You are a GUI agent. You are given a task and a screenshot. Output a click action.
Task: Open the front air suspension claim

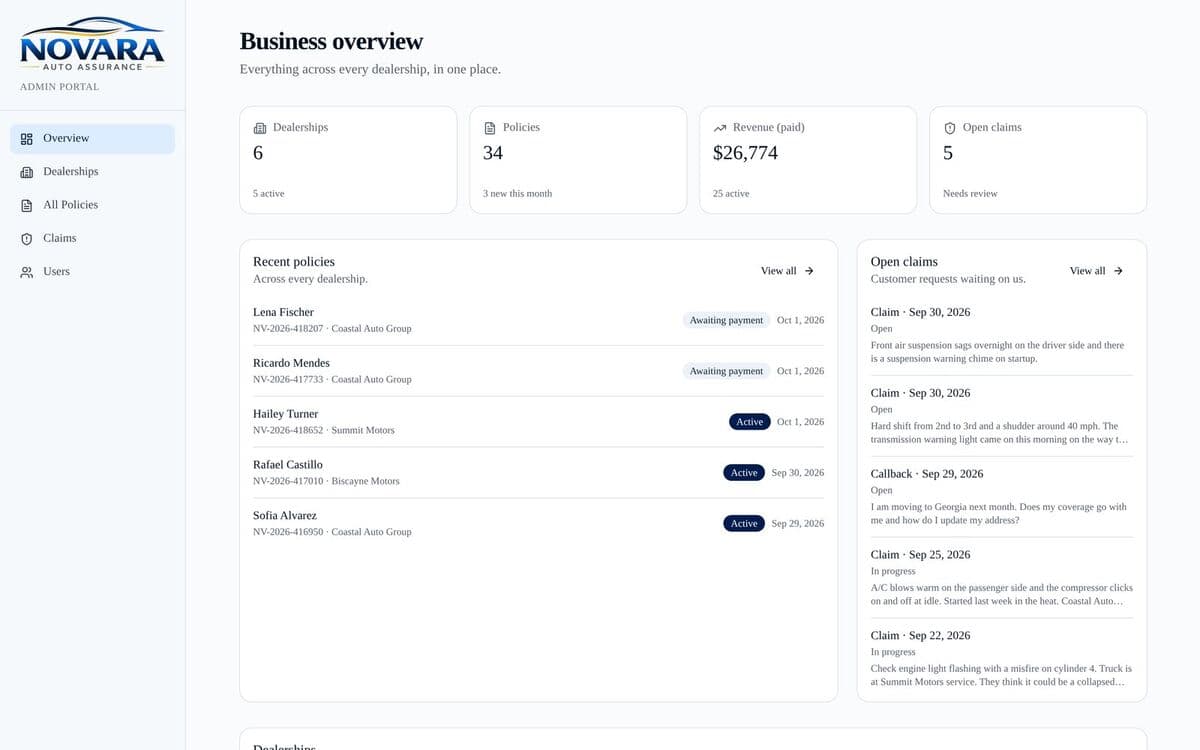1001,335
